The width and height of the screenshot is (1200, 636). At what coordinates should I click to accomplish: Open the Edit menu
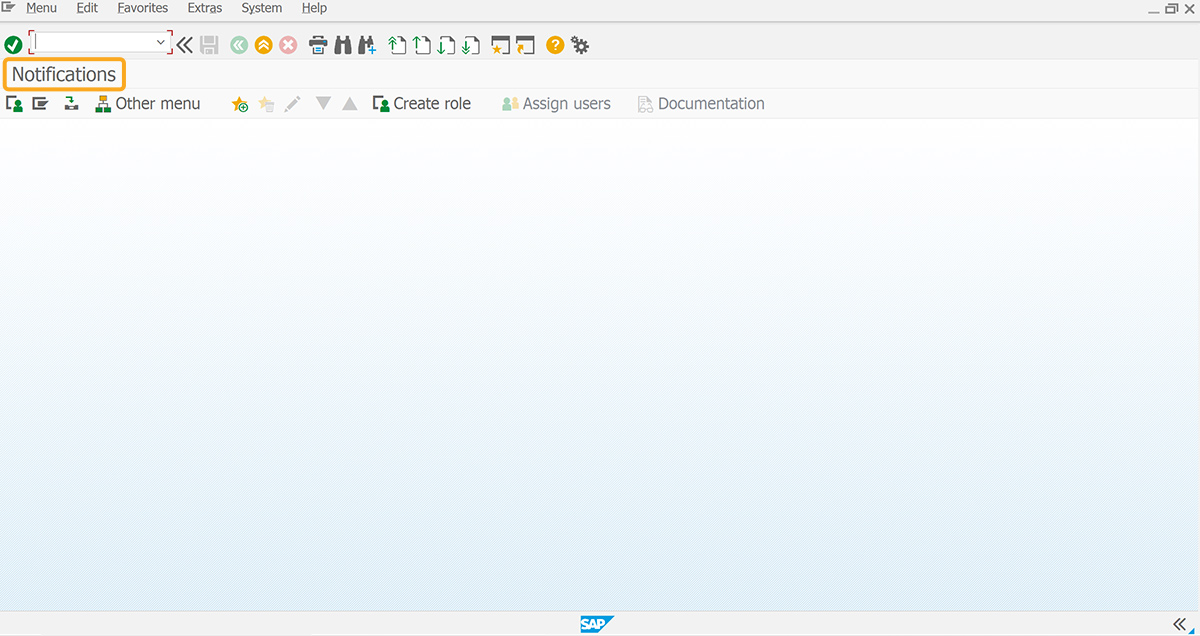(x=87, y=8)
